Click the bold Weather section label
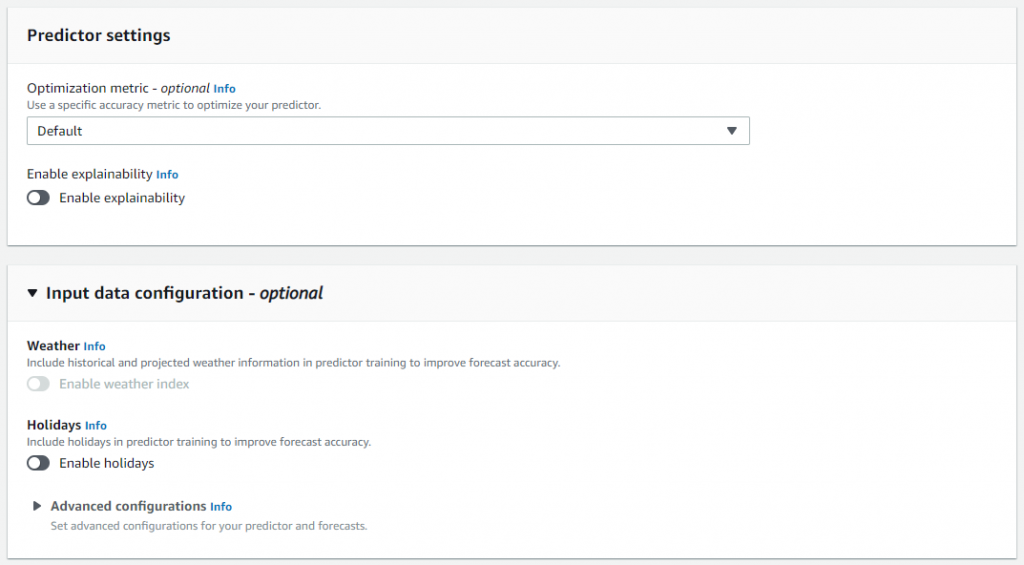 click(53, 346)
